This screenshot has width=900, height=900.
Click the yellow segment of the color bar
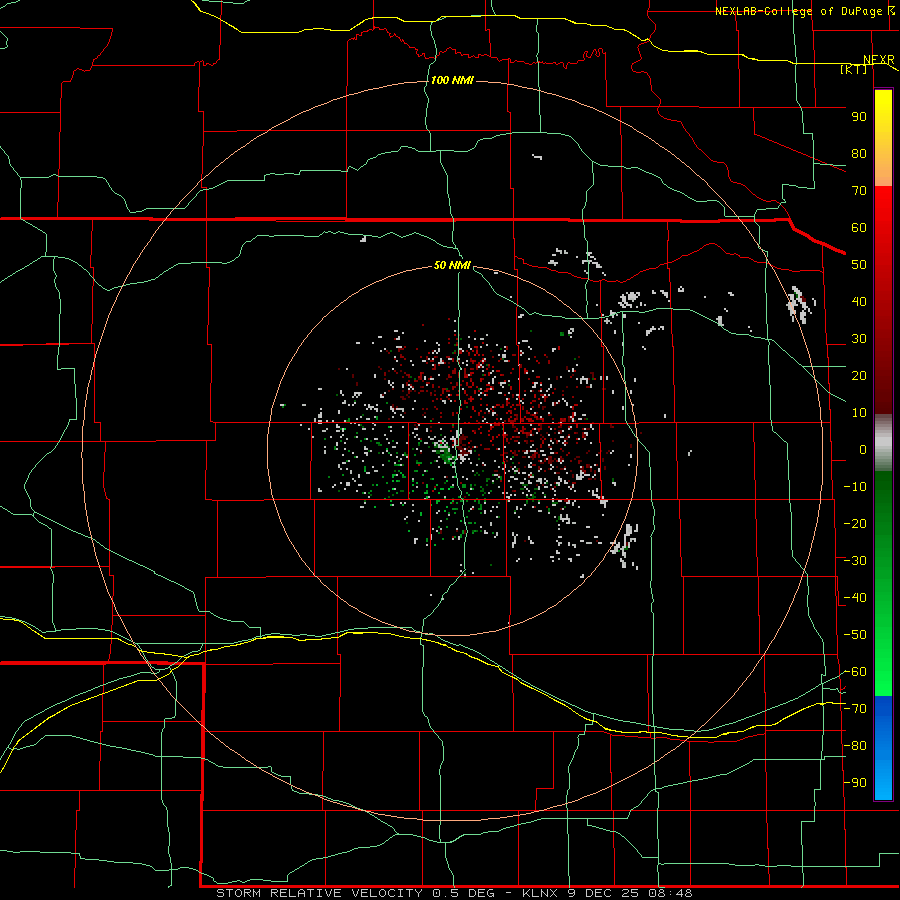click(x=883, y=115)
